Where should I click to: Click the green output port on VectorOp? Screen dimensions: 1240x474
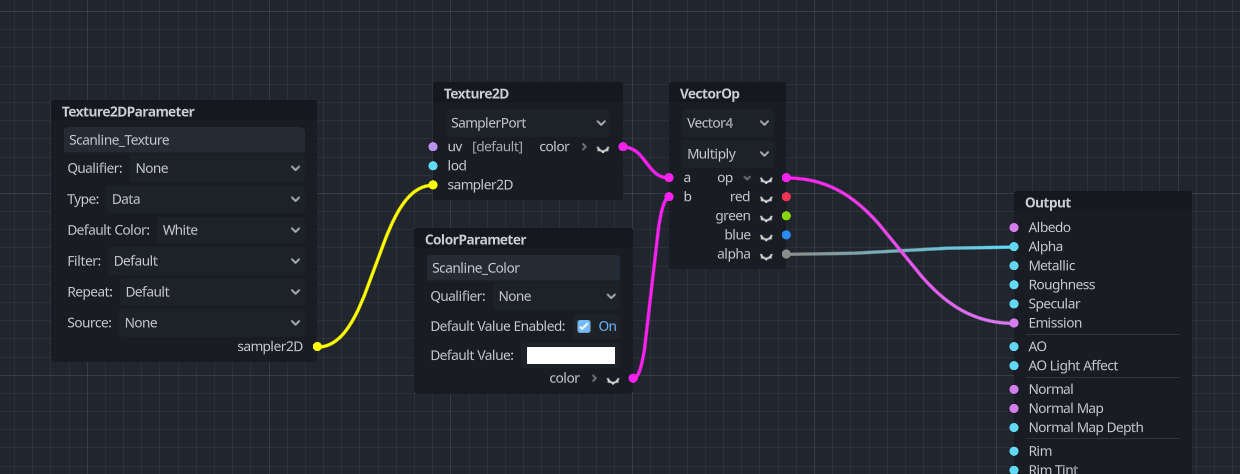[786, 216]
